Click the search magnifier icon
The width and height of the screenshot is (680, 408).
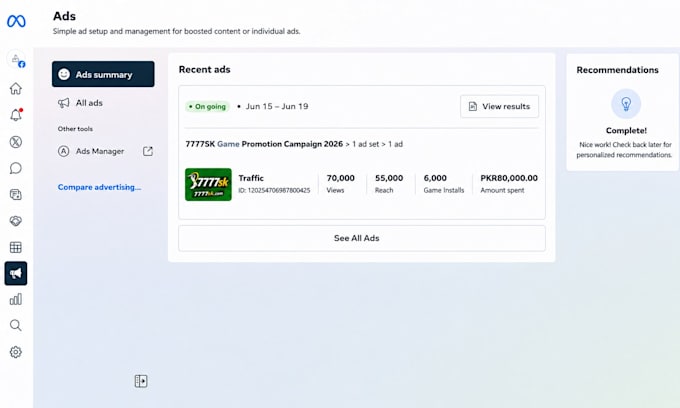[x=16, y=325]
